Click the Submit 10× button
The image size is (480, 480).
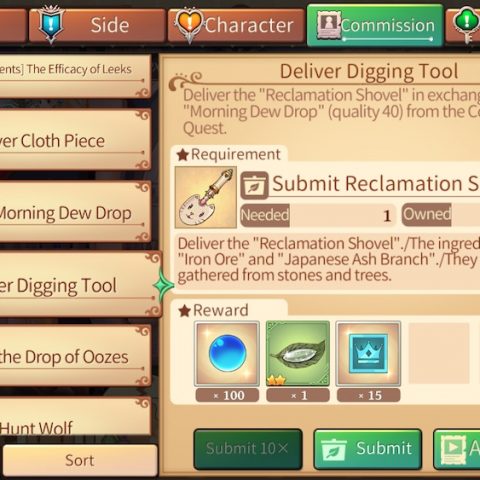click(x=248, y=449)
